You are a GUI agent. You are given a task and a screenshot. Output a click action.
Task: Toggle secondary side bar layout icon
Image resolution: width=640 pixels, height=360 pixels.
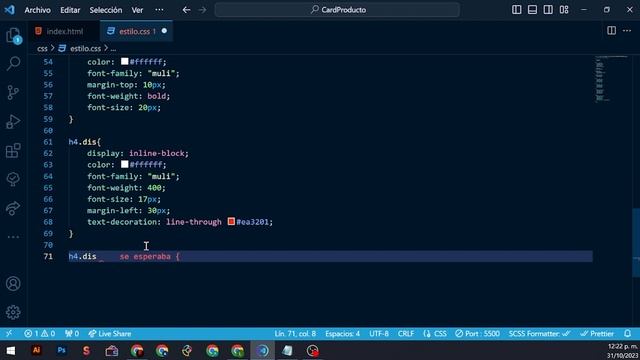[x=548, y=10]
